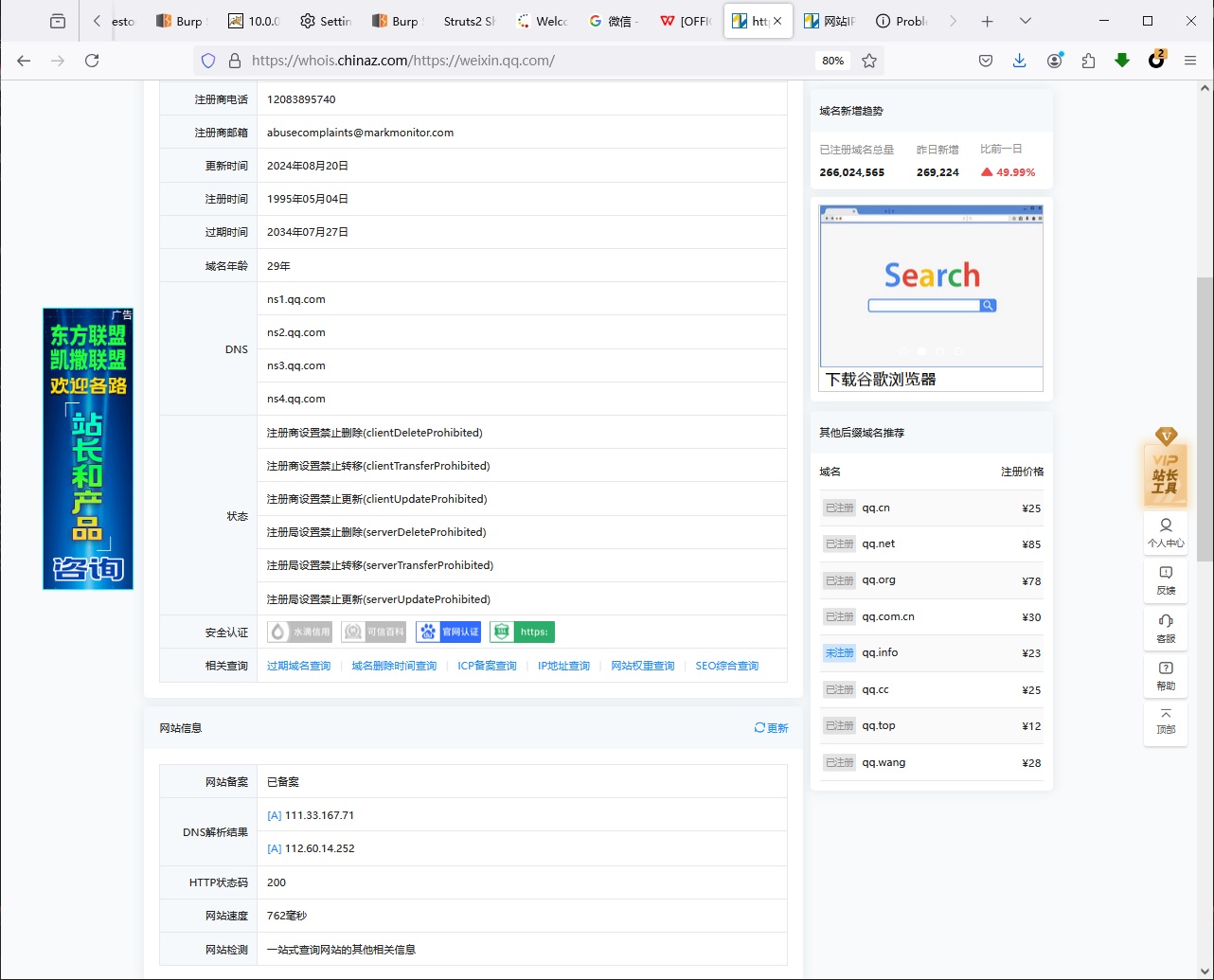Open 个人中心 in the floating sidebar
The image size is (1214, 980).
pos(1166,533)
